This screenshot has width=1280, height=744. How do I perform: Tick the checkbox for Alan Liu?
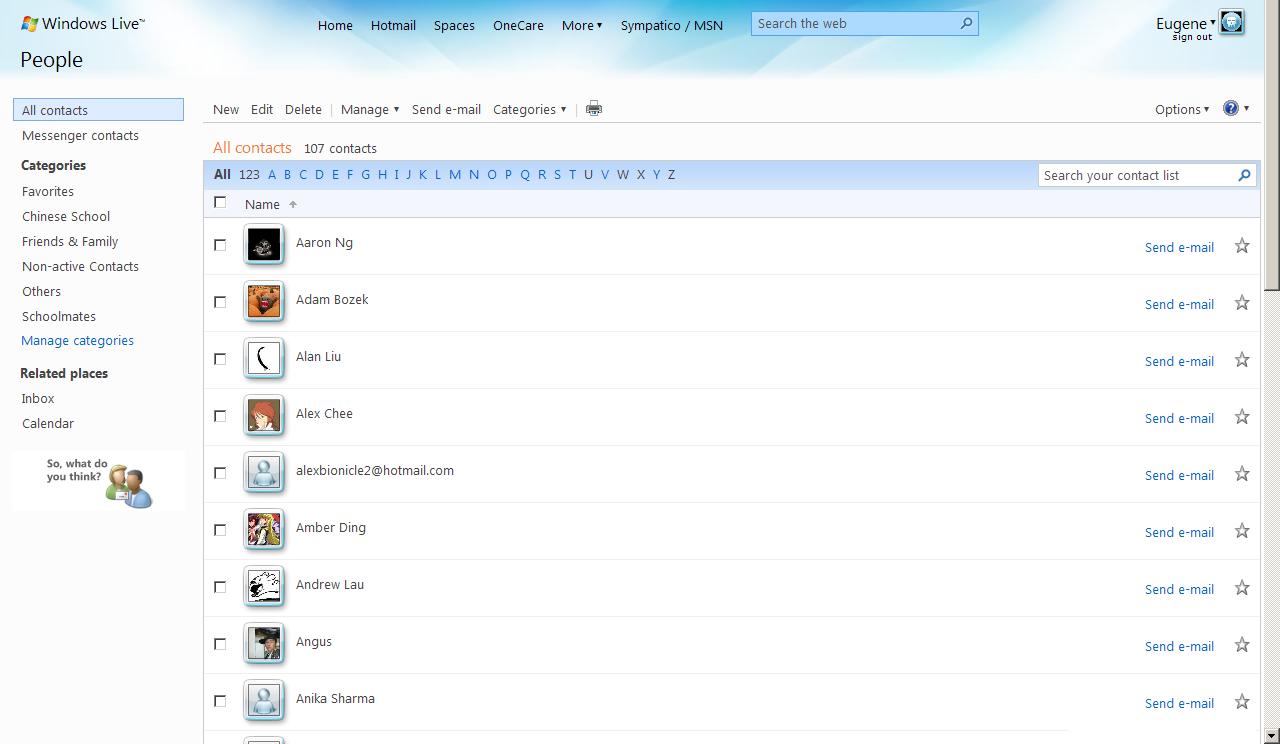[220, 359]
